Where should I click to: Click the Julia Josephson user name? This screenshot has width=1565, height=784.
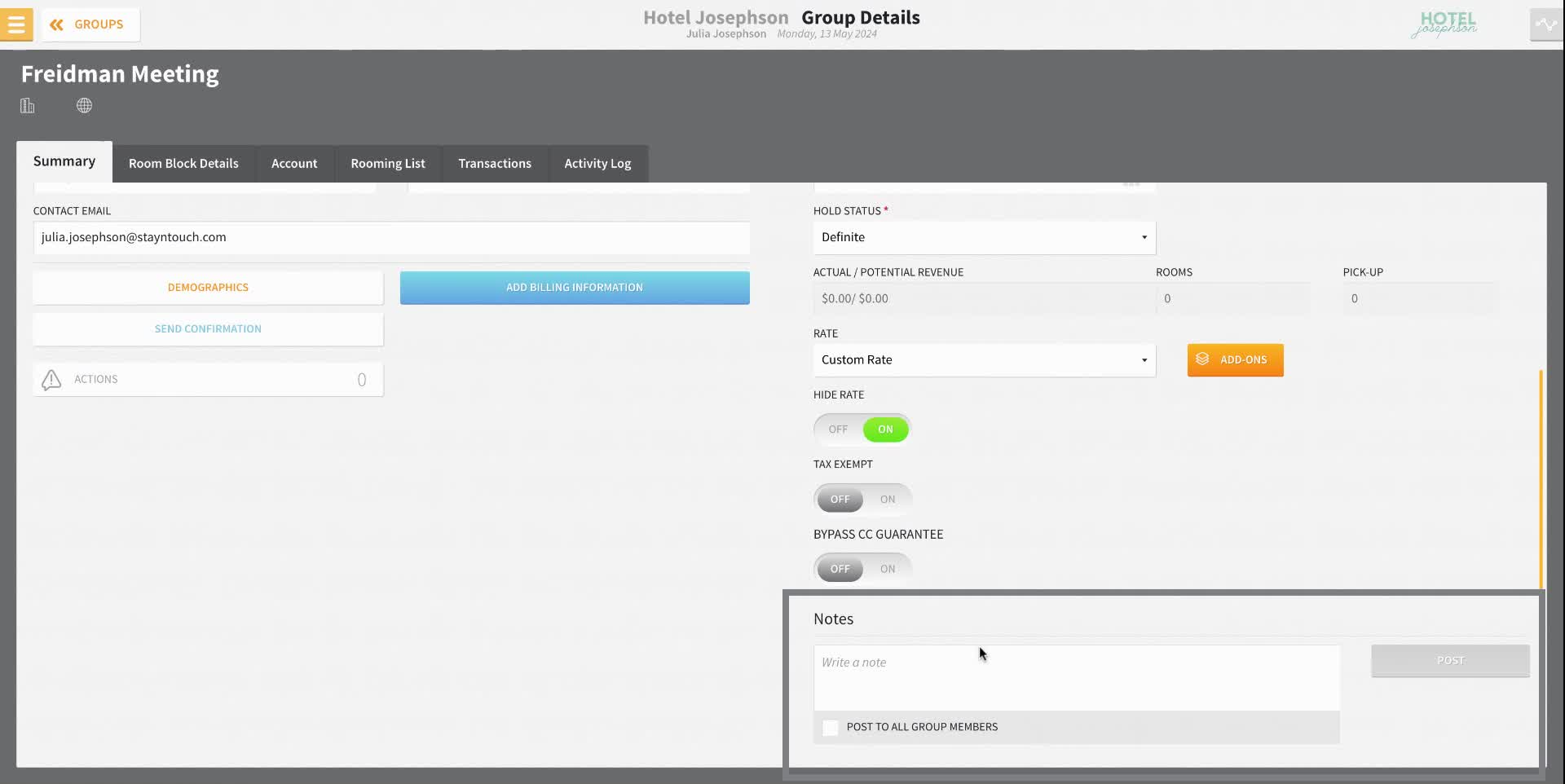[x=725, y=34]
